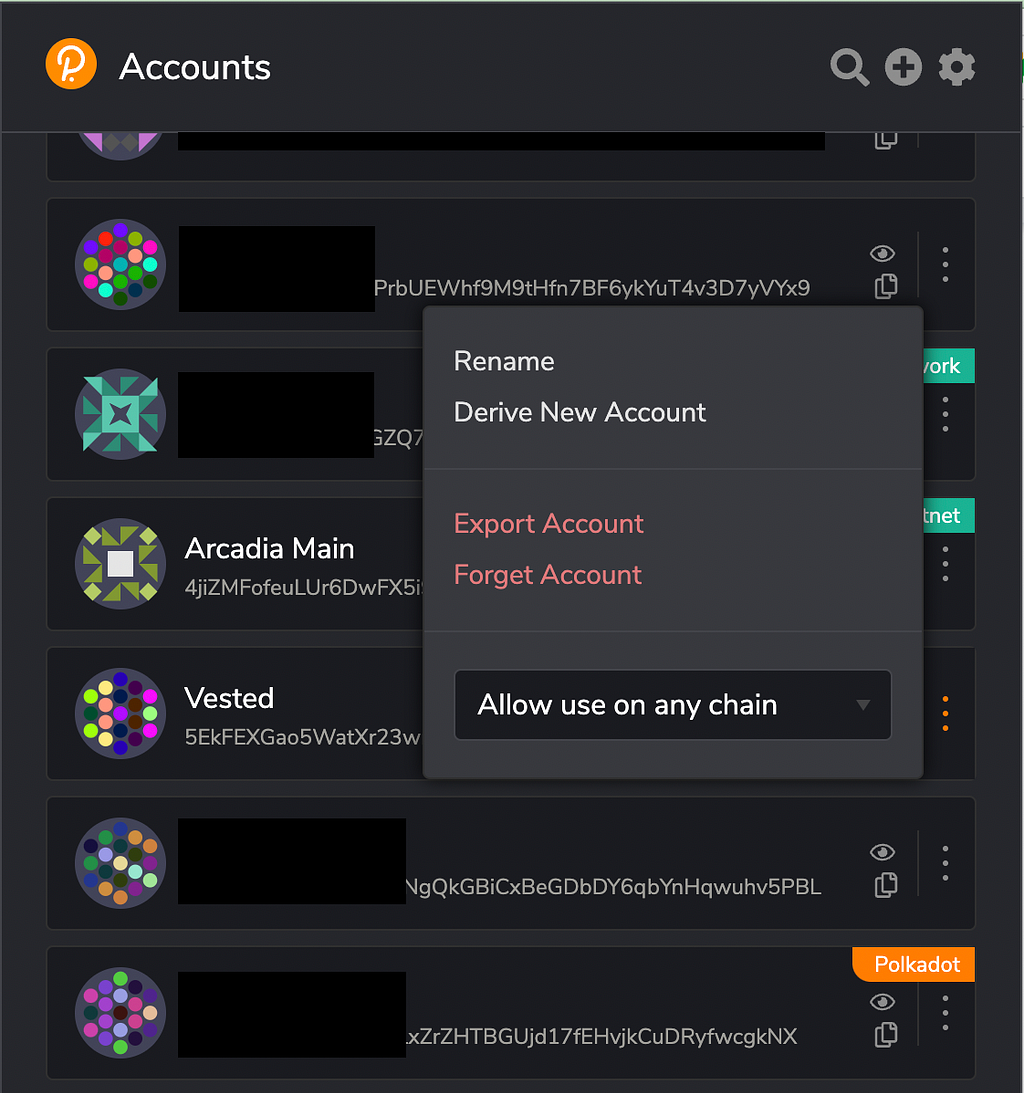Choose Derive New Account menu entry
Image resolution: width=1024 pixels, height=1093 pixels.
tap(580, 412)
